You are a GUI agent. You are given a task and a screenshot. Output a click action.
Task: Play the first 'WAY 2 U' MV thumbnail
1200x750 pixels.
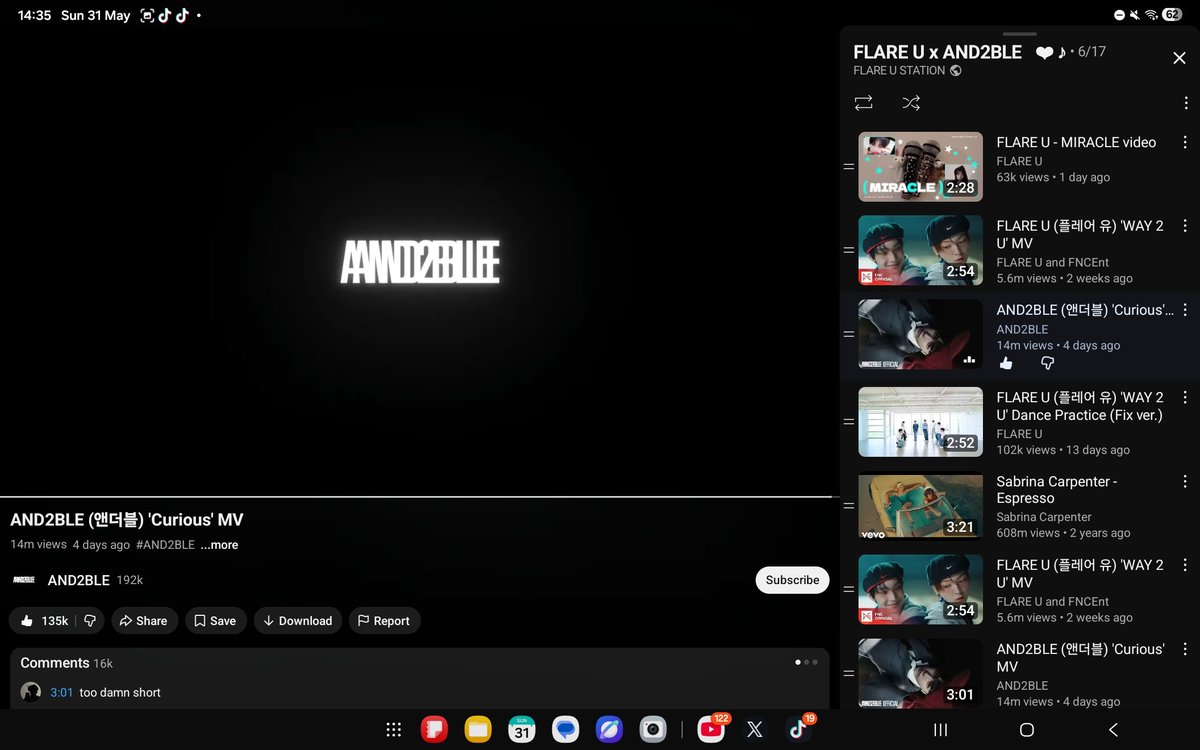[920, 251]
